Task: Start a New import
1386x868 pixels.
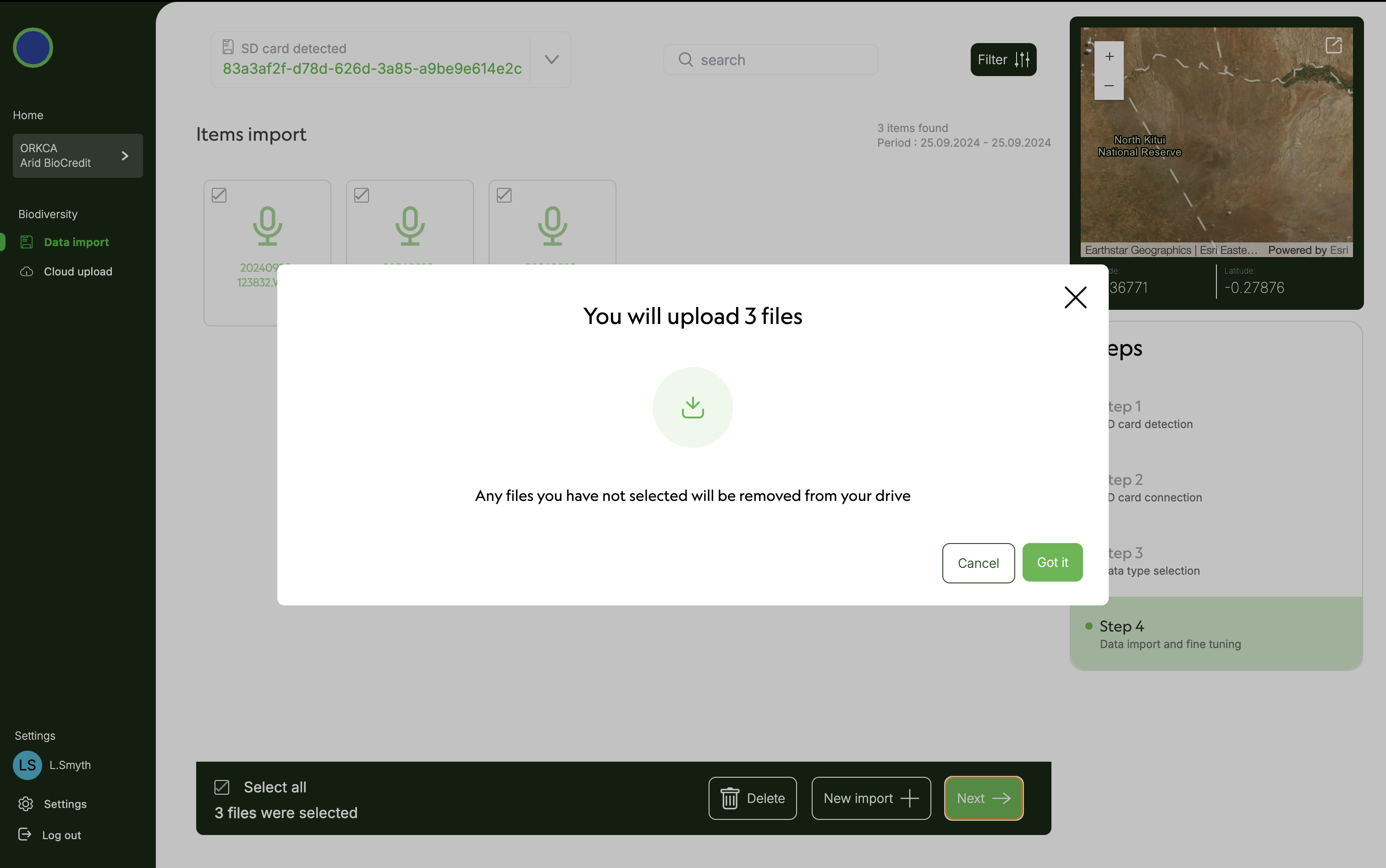Action: (871, 798)
